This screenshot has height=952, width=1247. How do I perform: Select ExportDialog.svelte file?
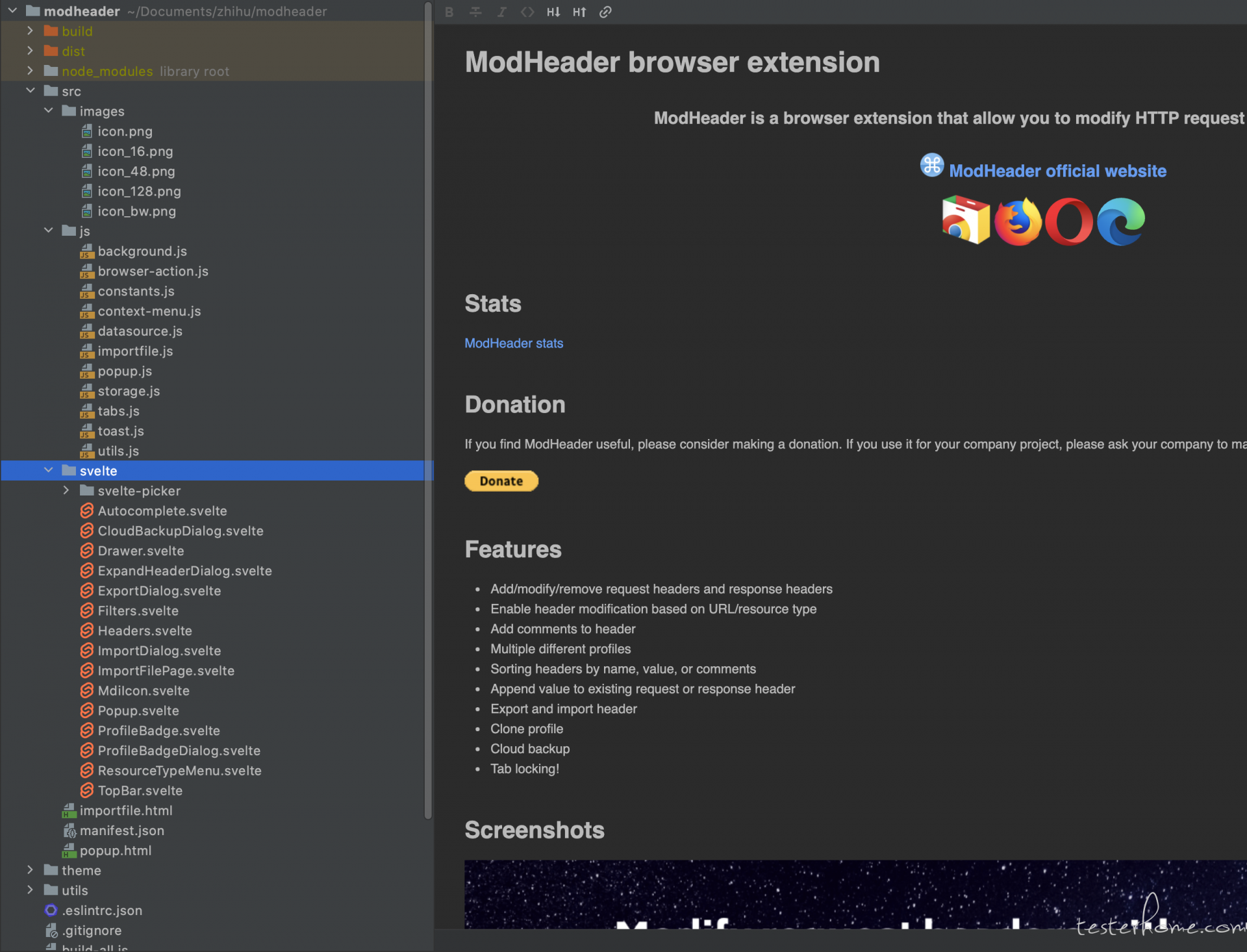[x=151, y=591]
